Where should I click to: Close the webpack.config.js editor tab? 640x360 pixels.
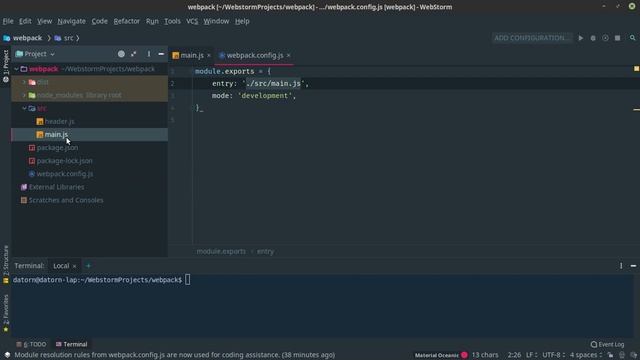point(289,56)
